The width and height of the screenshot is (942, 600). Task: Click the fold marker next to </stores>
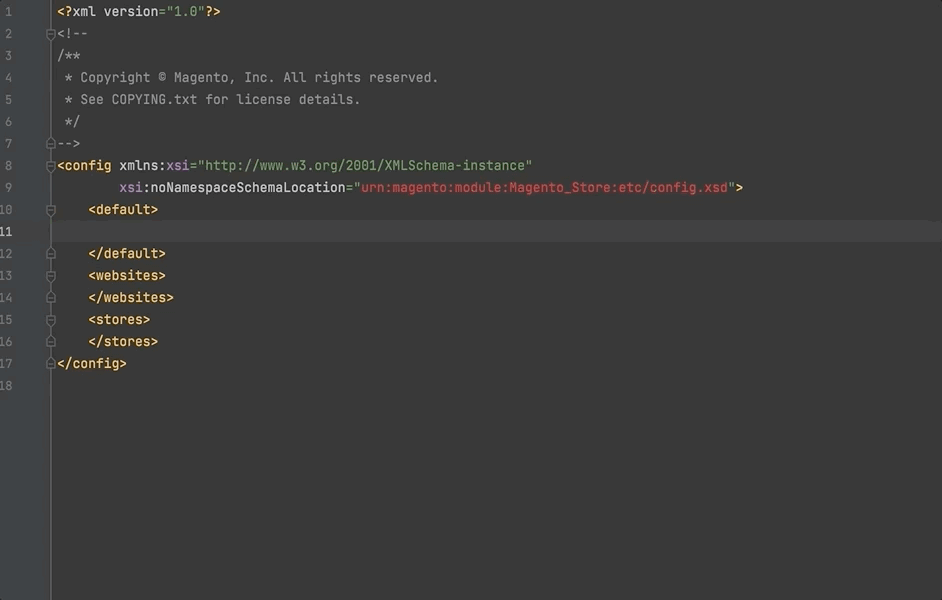[x=51, y=342]
